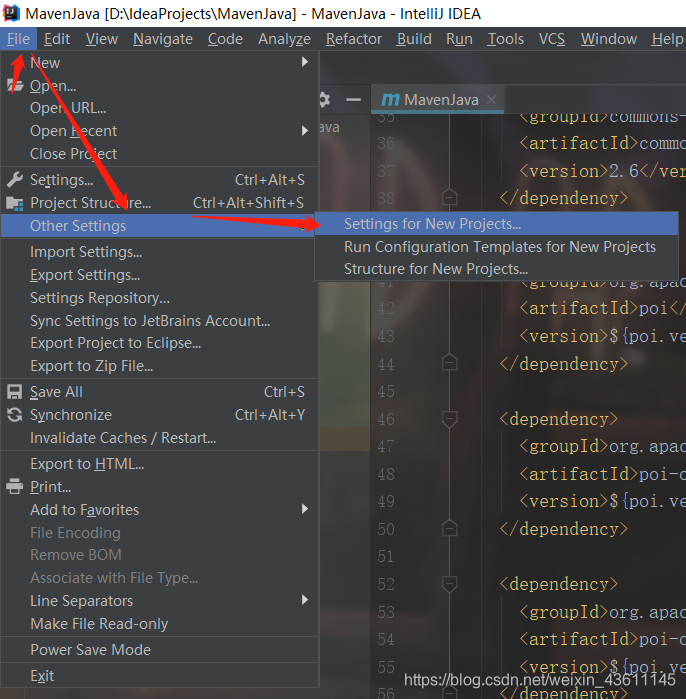
Task: Open Settings... from File menu
Action: [x=160, y=180]
